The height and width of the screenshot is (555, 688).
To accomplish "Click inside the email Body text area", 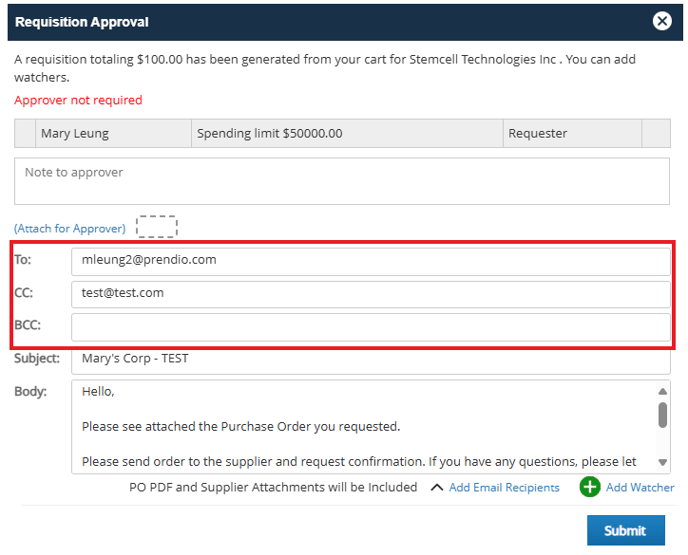I will pyautogui.click(x=363, y=426).
